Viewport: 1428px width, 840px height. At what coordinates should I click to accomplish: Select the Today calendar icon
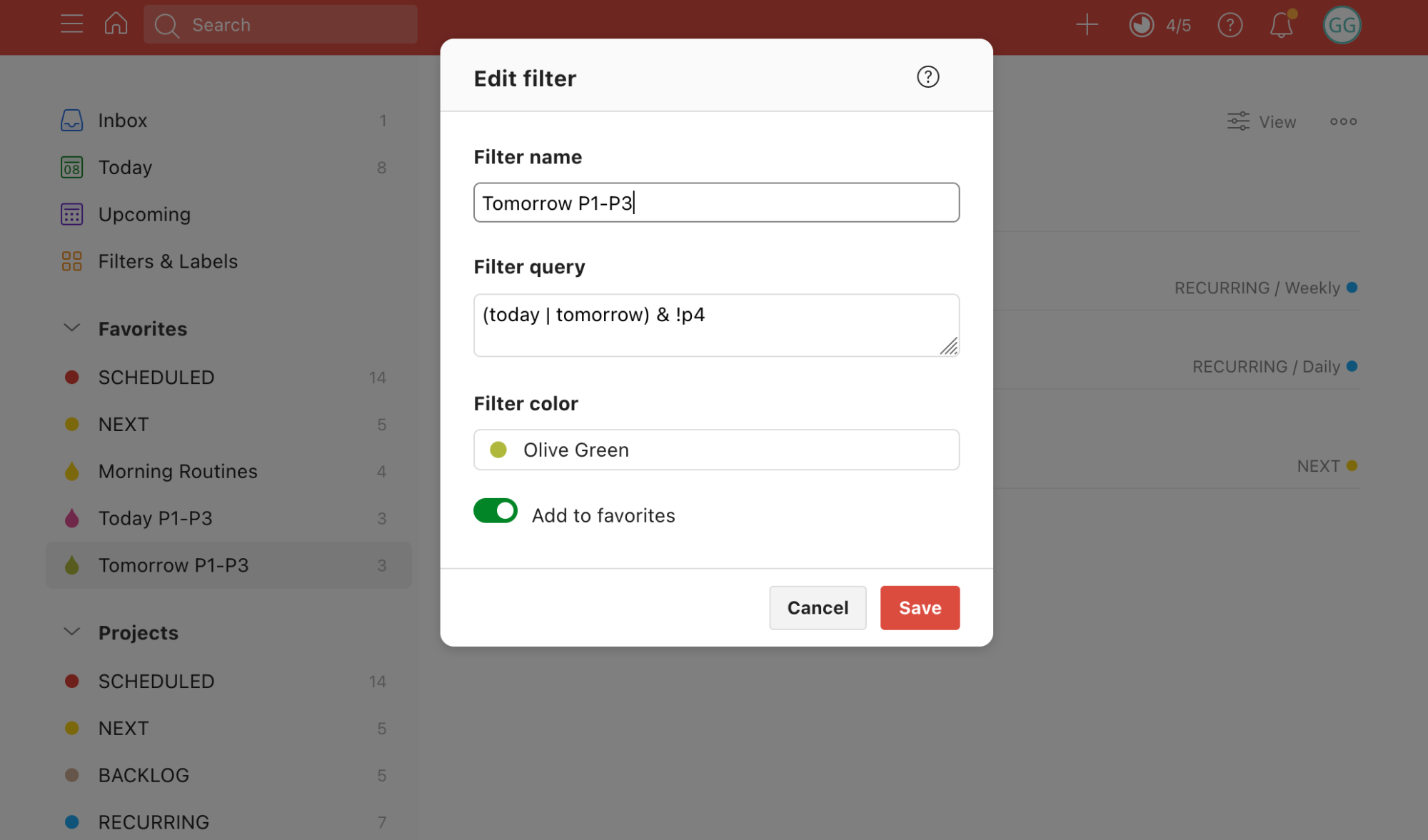(x=71, y=167)
